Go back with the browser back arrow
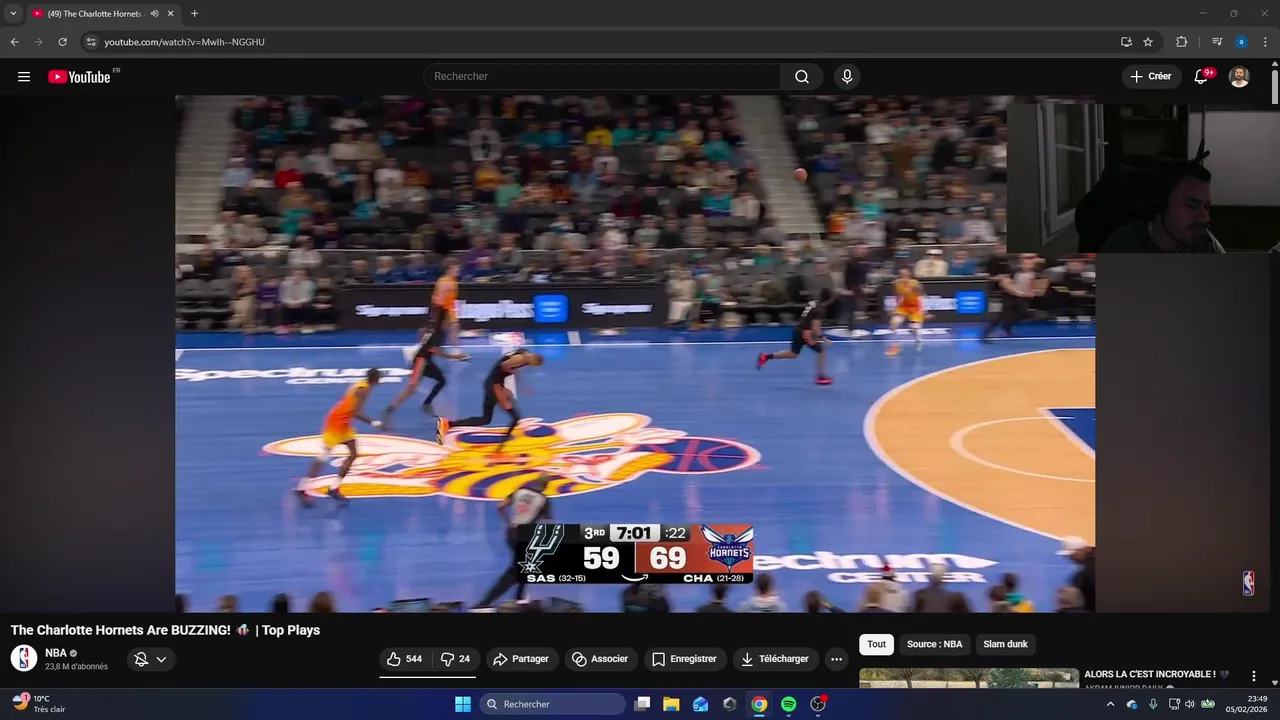The height and width of the screenshot is (720, 1280). [x=14, y=42]
